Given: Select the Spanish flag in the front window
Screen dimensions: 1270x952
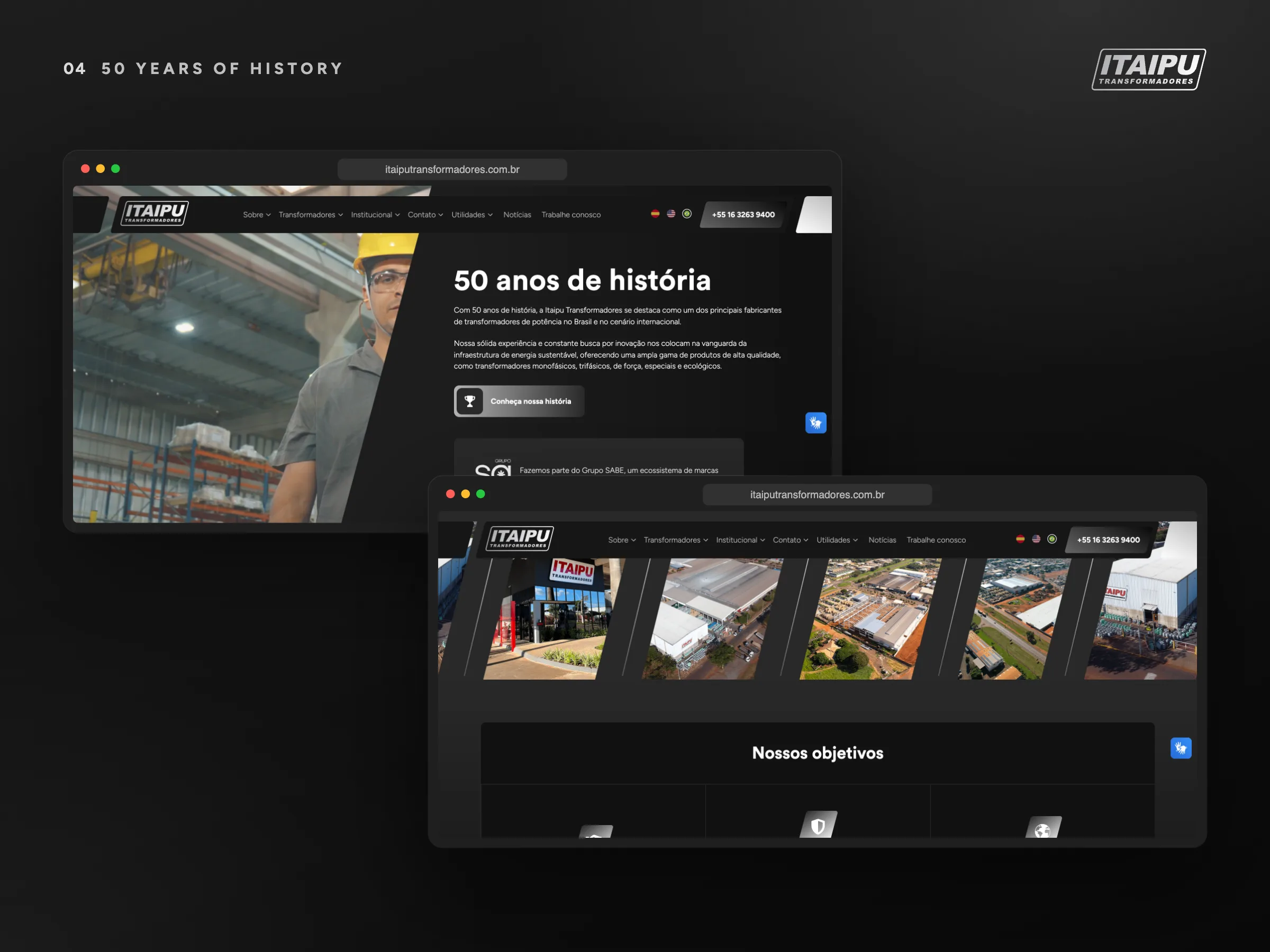Looking at the screenshot, I should (x=1020, y=539).
